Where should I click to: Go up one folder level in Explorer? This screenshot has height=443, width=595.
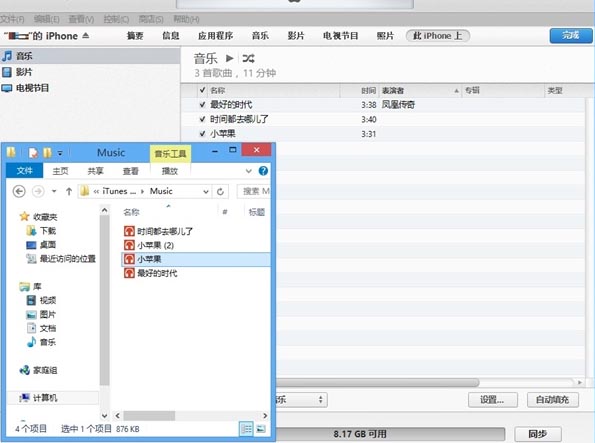[x=69, y=191]
